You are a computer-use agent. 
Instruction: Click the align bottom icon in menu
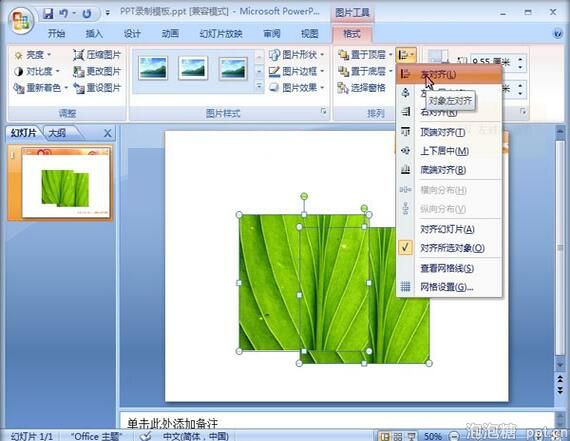(406, 170)
